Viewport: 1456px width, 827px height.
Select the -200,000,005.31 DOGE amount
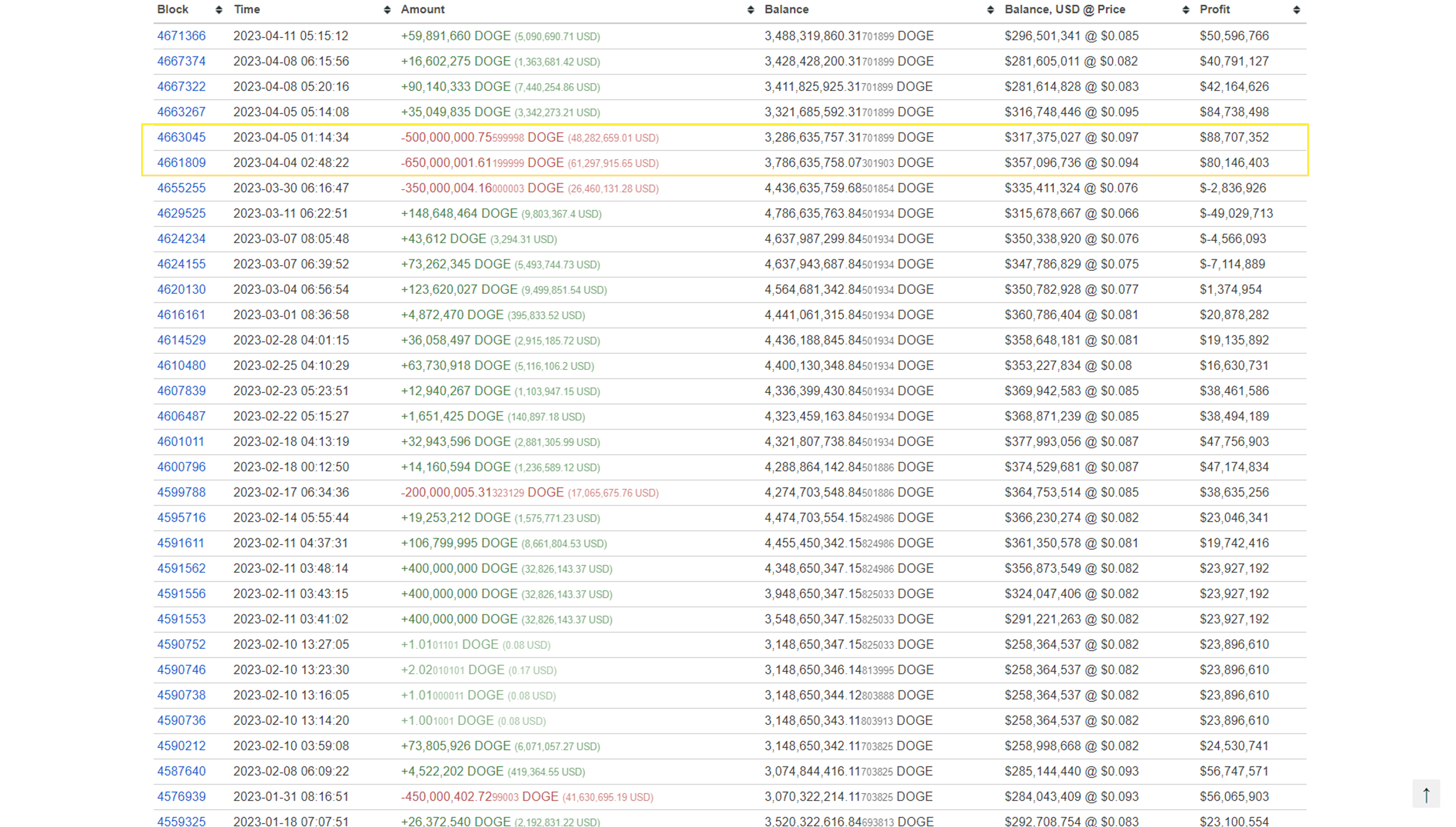(x=482, y=492)
